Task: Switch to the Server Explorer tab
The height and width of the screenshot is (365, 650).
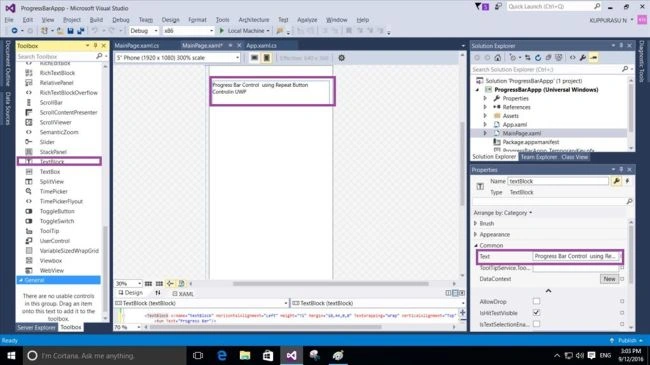Action: coord(36,328)
